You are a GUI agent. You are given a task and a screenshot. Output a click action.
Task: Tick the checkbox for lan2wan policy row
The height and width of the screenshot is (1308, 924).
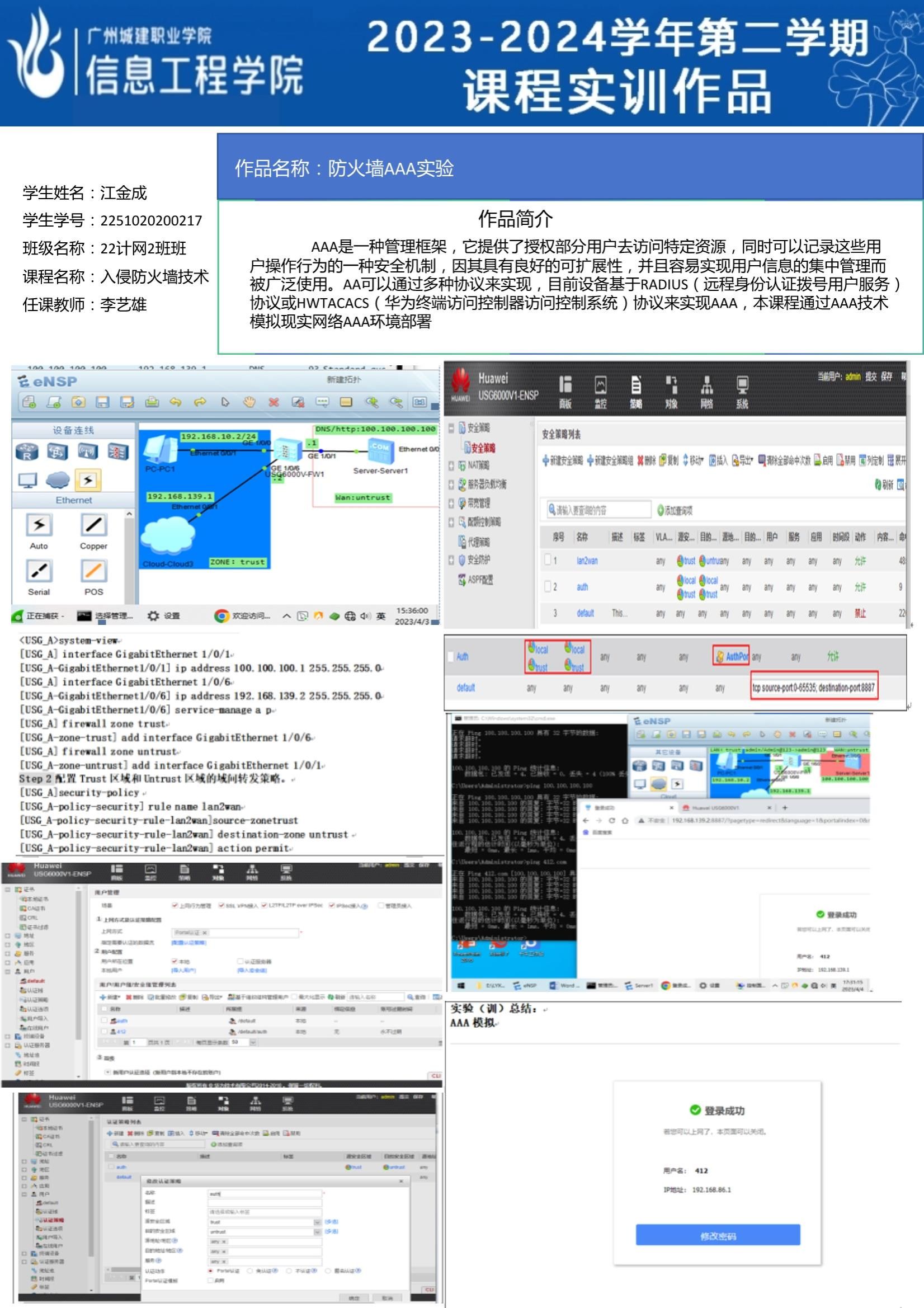pyautogui.click(x=548, y=560)
